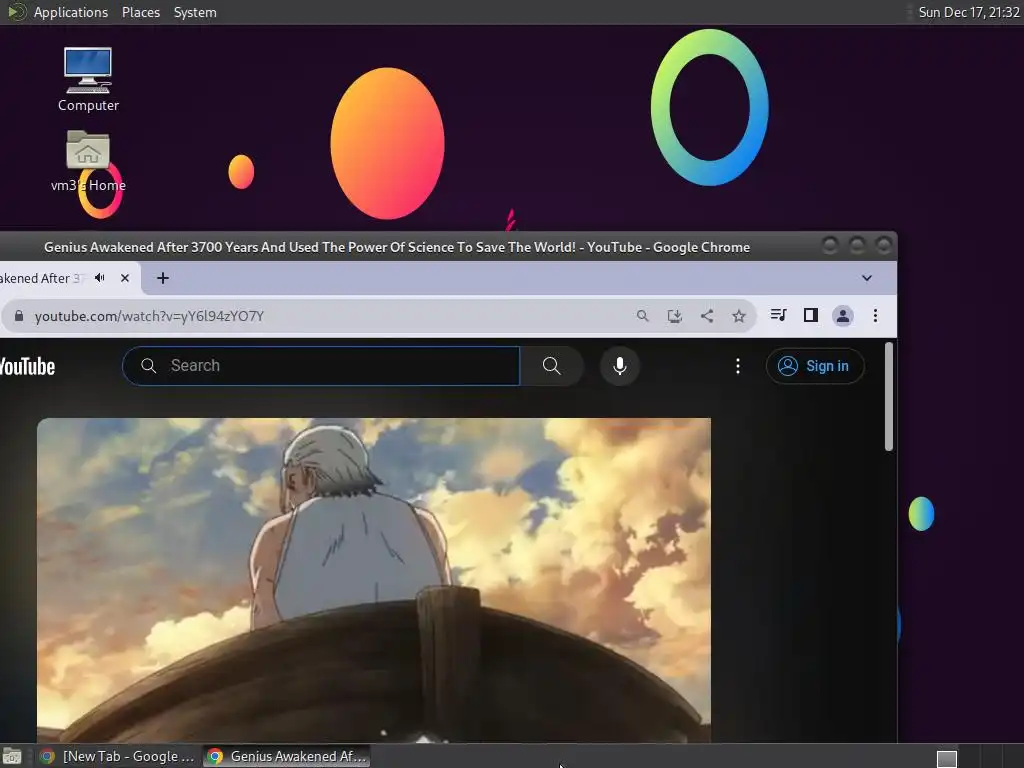
Task: Search with voice microphone button
Action: [x=620, y=366]
